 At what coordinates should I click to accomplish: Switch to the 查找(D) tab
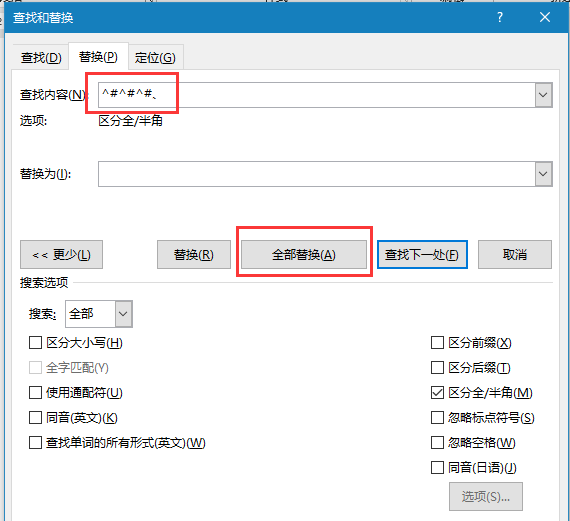(41, 57)
